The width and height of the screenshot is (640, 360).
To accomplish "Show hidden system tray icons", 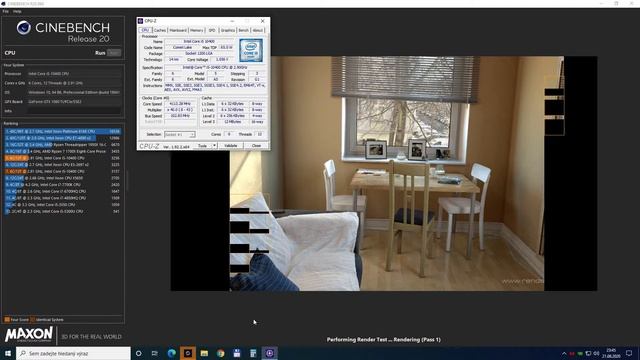I will tap(564, 353).
